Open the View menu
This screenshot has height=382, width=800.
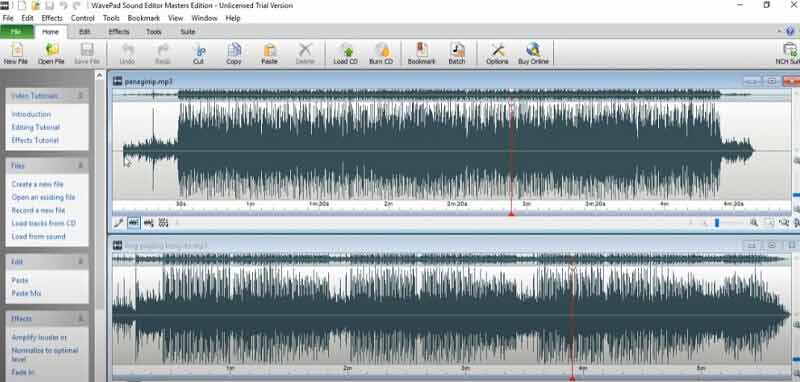pyautogui.click(x=176, y=18)
